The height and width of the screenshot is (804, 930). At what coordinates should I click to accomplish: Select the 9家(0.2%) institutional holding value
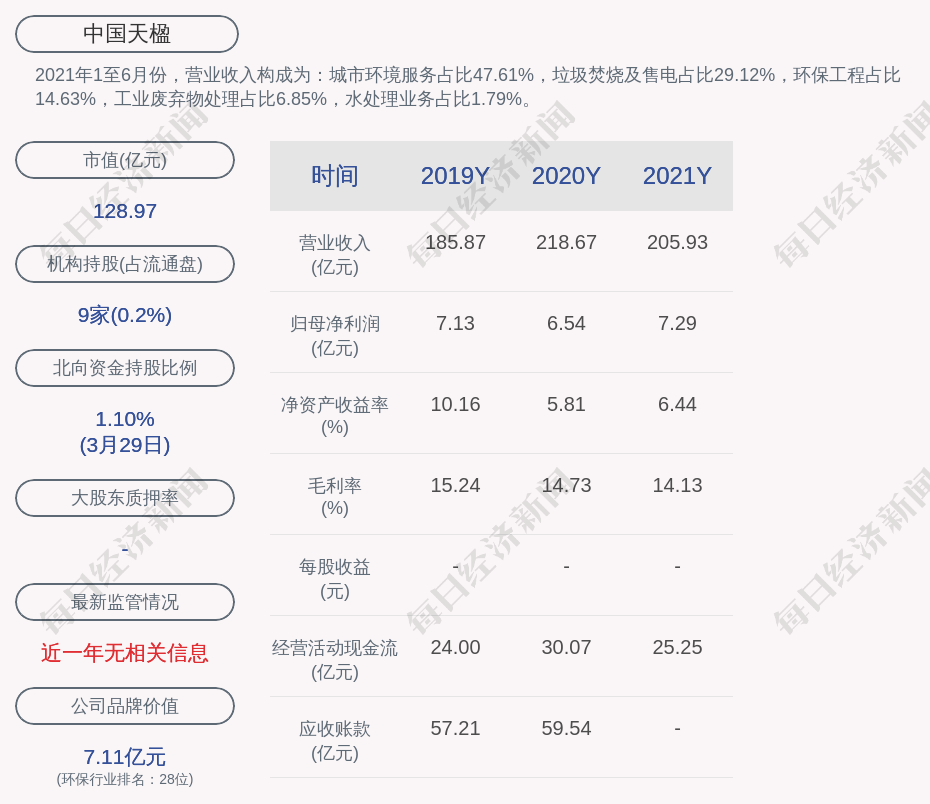[x=125, y=315]
